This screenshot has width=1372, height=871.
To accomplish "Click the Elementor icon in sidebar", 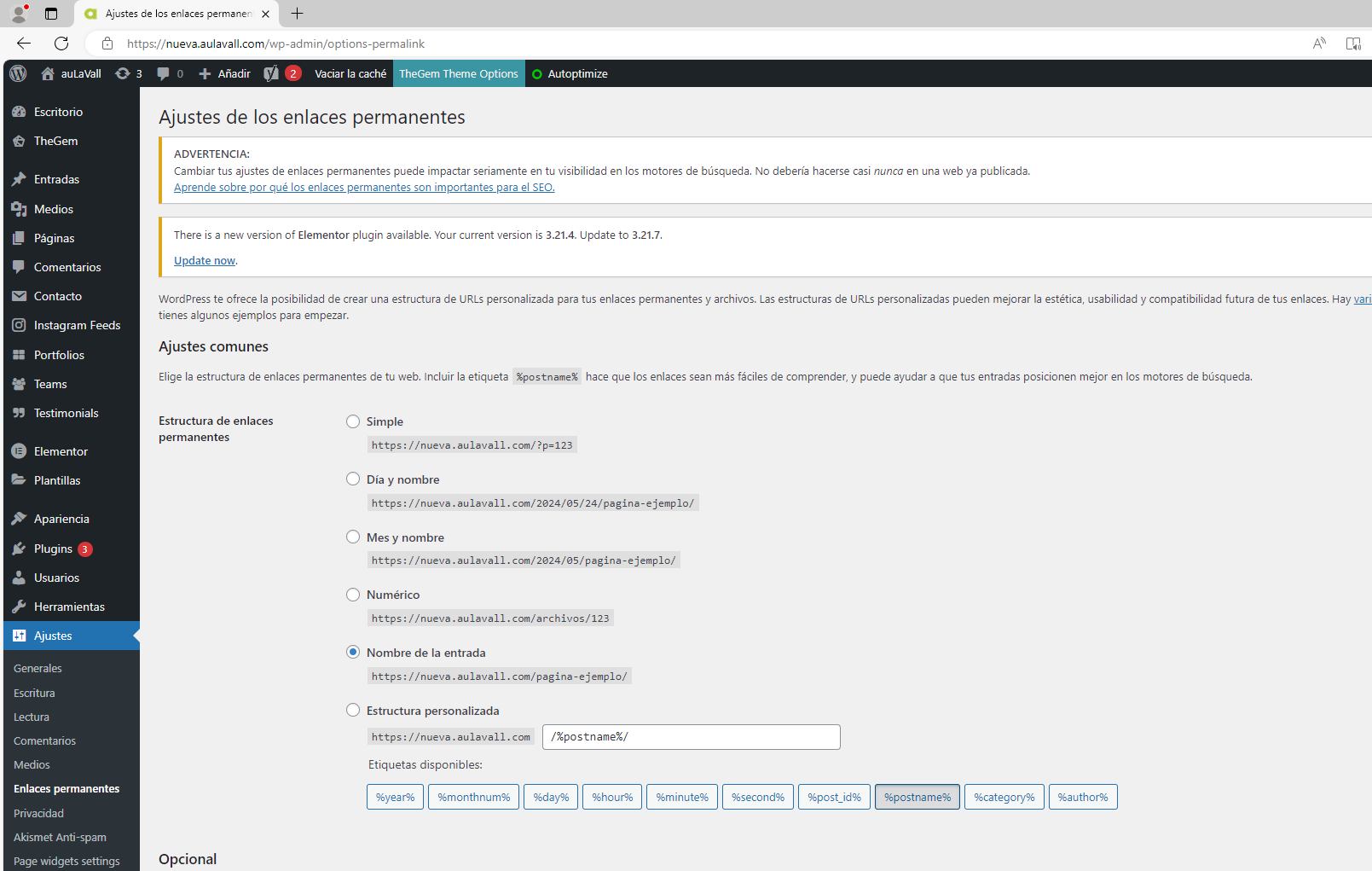I will (19, 451).
